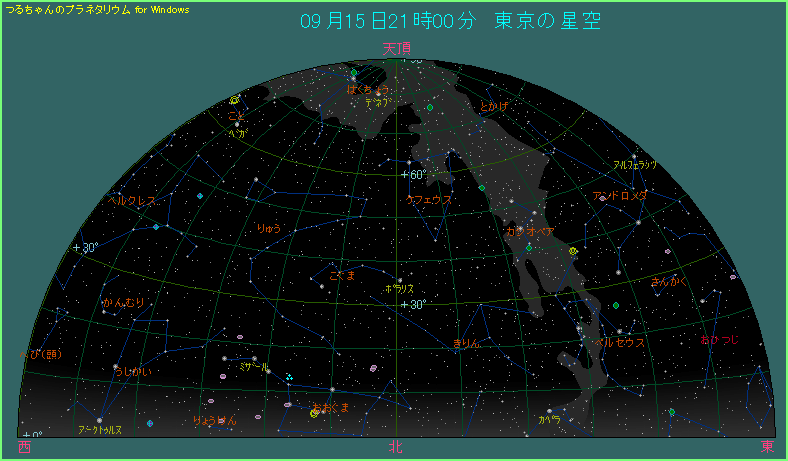The image size is (788, 461).
Task: Click the Capella (カペラ) star label
Action: coord(549,420)
